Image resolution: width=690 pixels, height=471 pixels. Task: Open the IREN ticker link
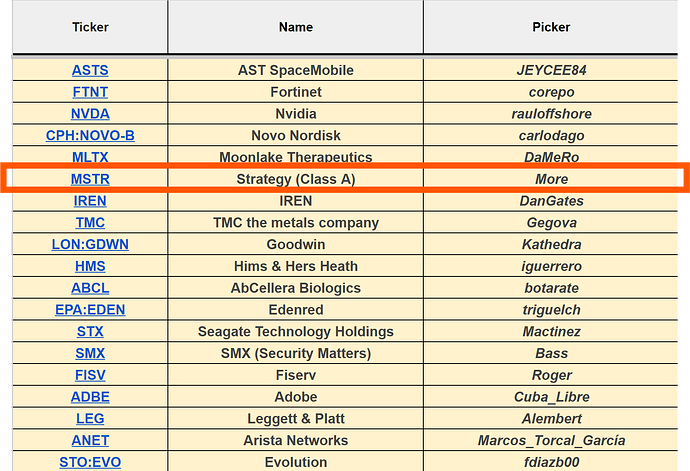(x=90, y=201)
